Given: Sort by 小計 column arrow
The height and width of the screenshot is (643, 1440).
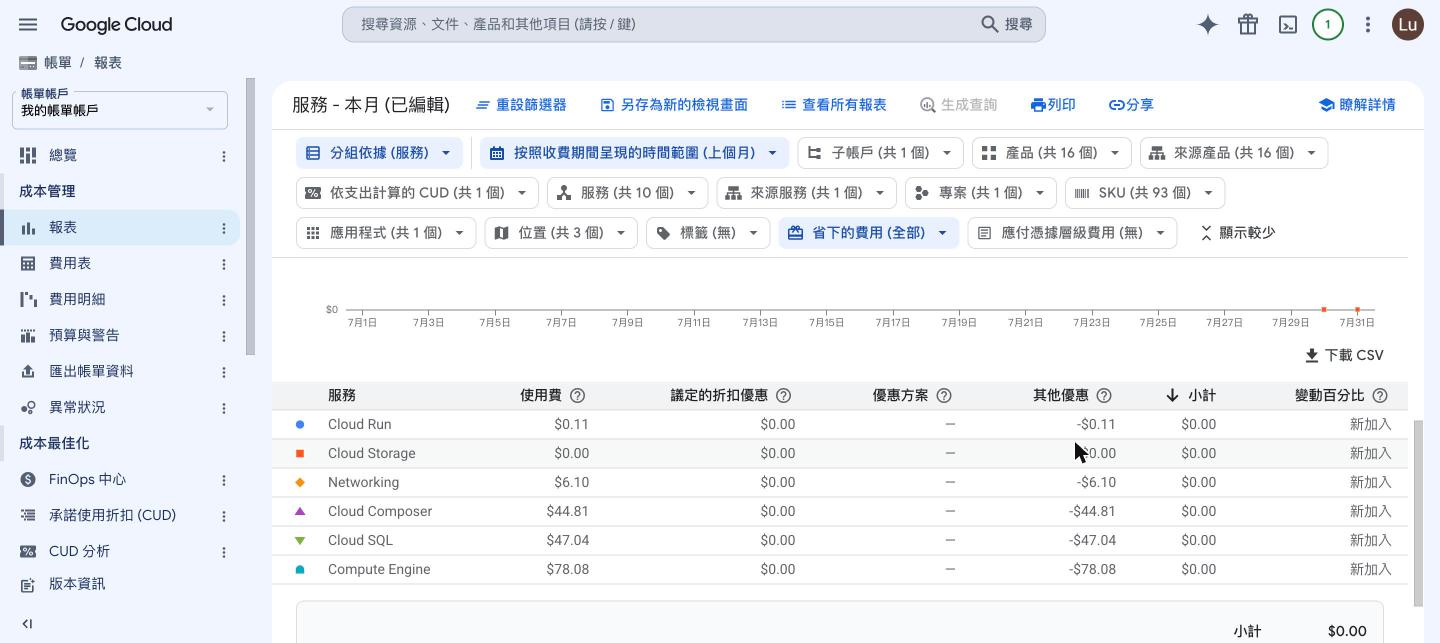Looking at the screenshot, I should (x=1172, y=396).
